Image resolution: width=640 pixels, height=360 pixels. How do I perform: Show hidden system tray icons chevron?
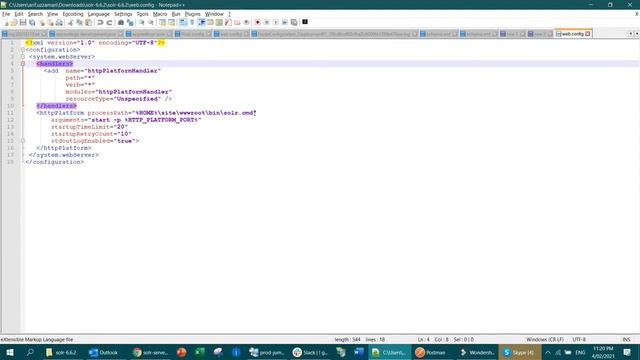(x=548, y=352)
